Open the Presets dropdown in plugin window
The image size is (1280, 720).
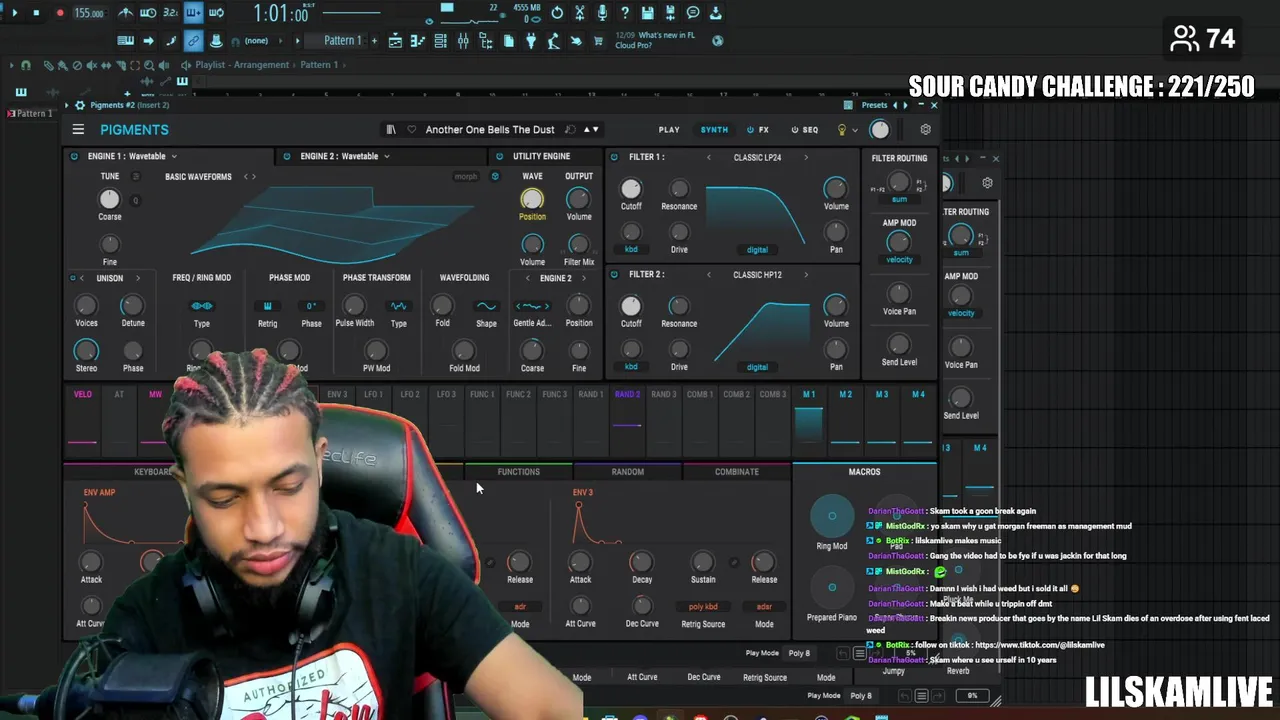tap(874, 105)
